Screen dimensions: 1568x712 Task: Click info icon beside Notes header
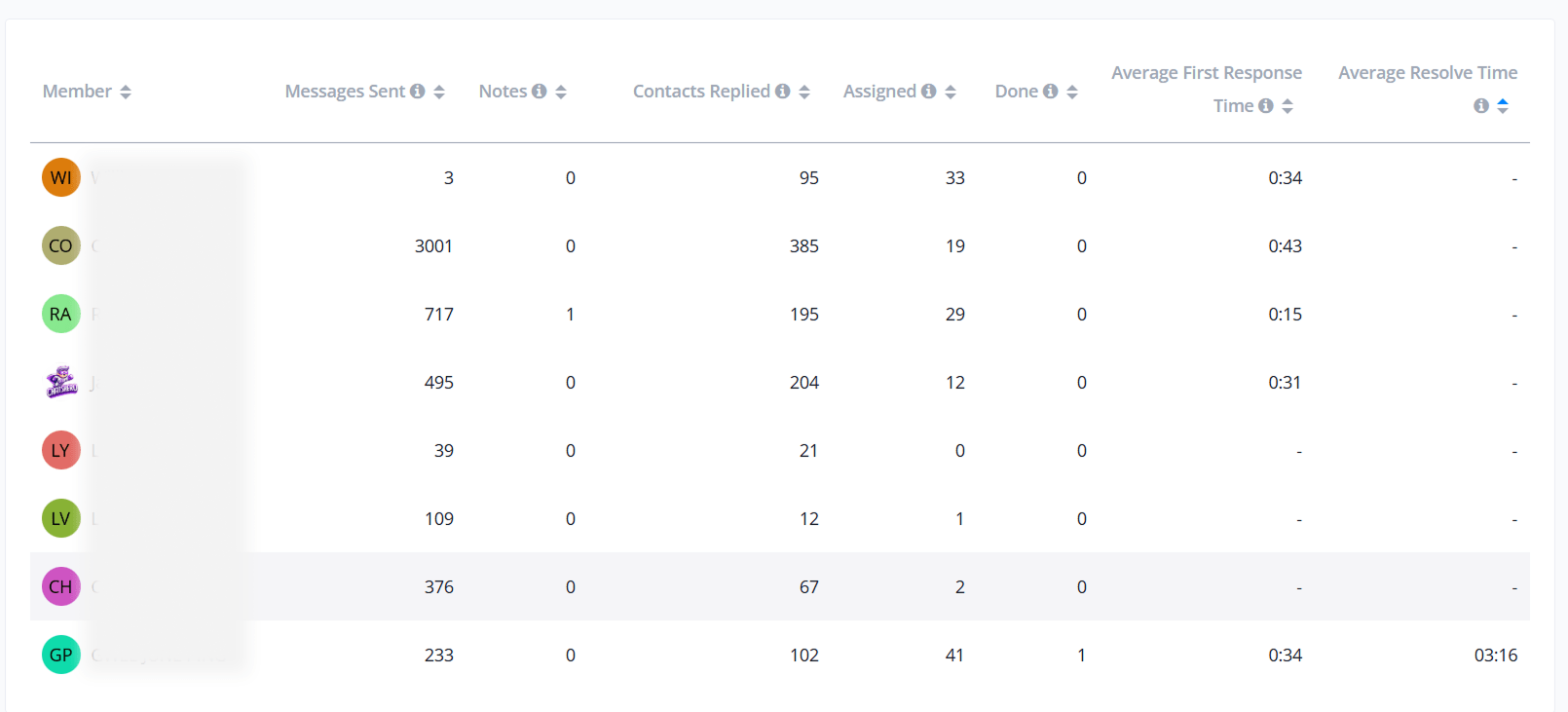540,92
